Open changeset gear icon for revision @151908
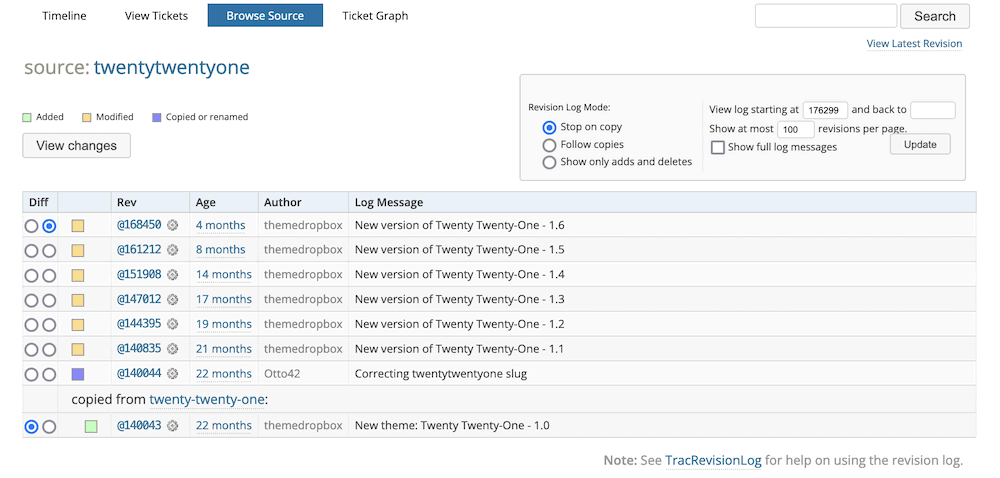Viewport: 1000px width, 478px height. coord(172,275)
